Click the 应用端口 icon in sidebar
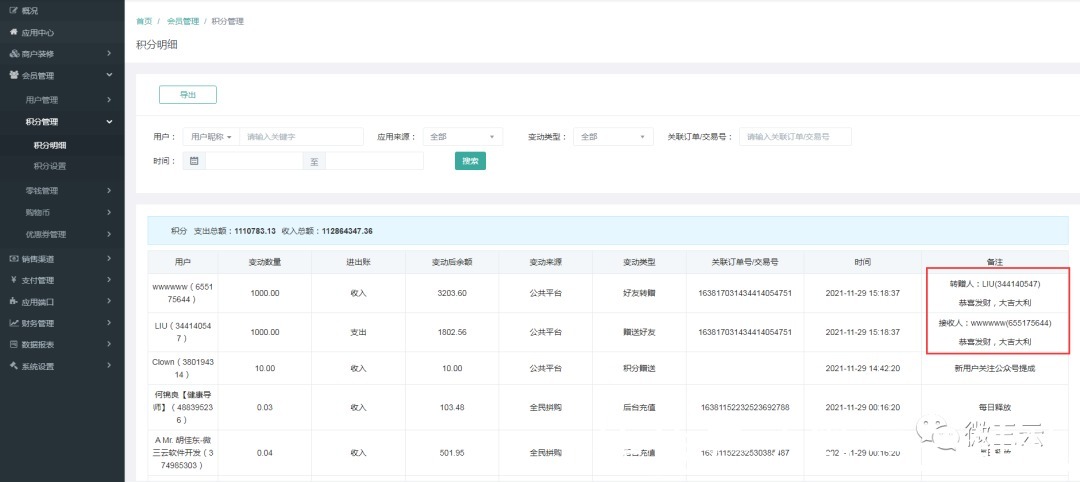The height and width of the screenshot is (482, 1080). coord(14,302)
